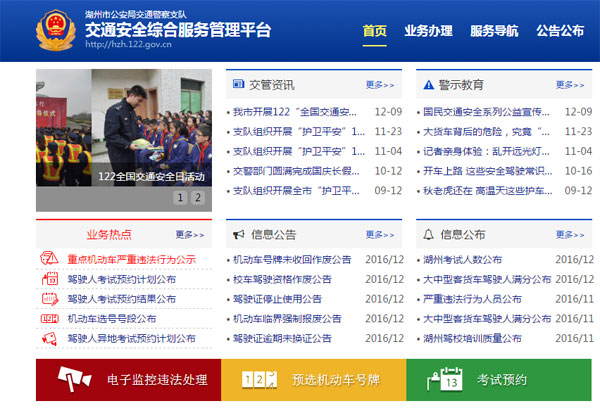
Task: Switch slideshow to slide 2
Action: 198,198
